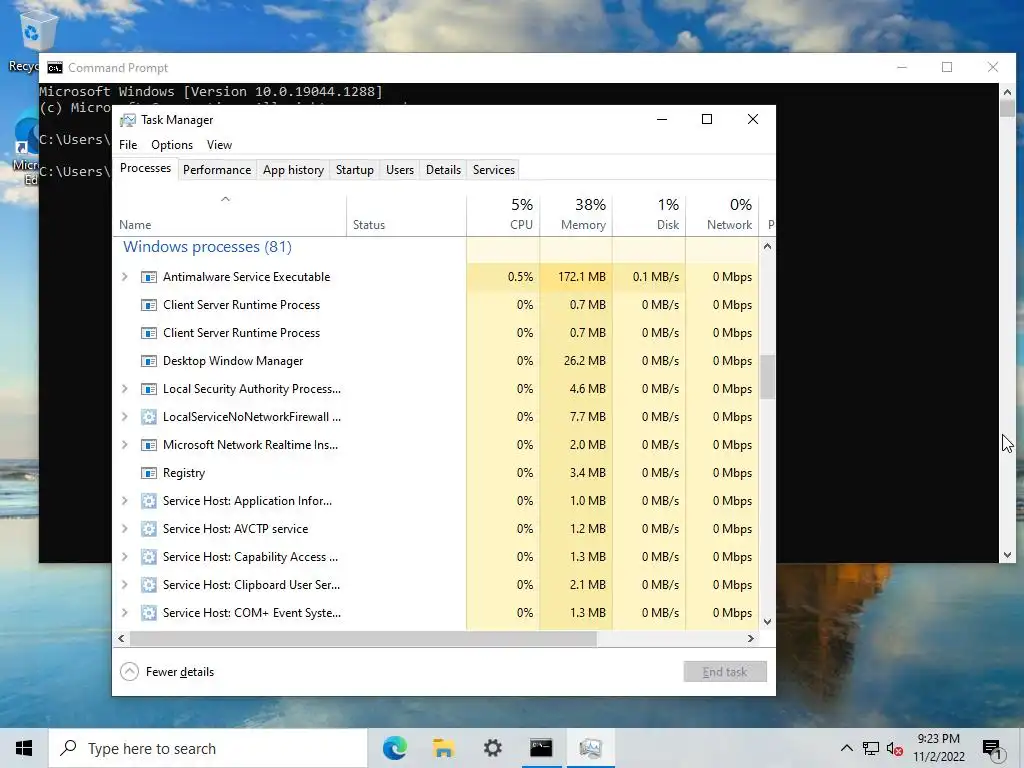Expand Service Host: AVCTP service
Screen dimensions: 1024x768
(x=125, y=529)
